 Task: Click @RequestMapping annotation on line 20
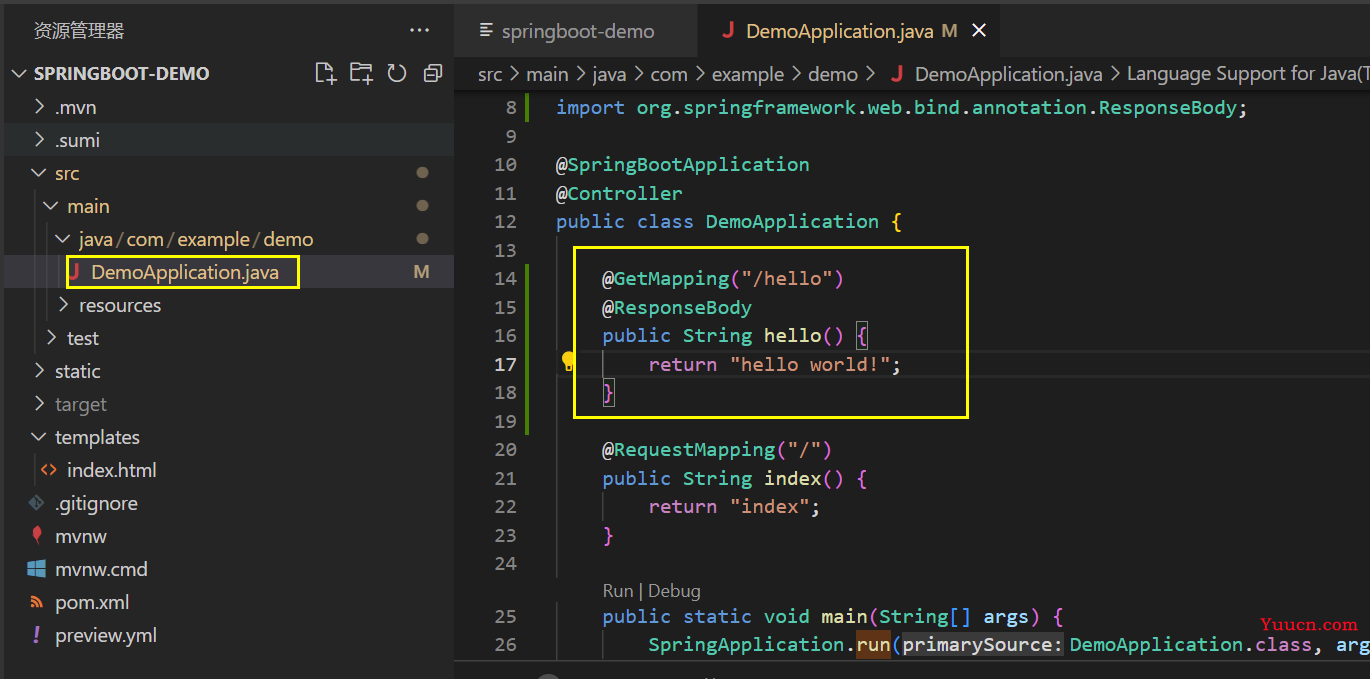[x=688, y=450]
